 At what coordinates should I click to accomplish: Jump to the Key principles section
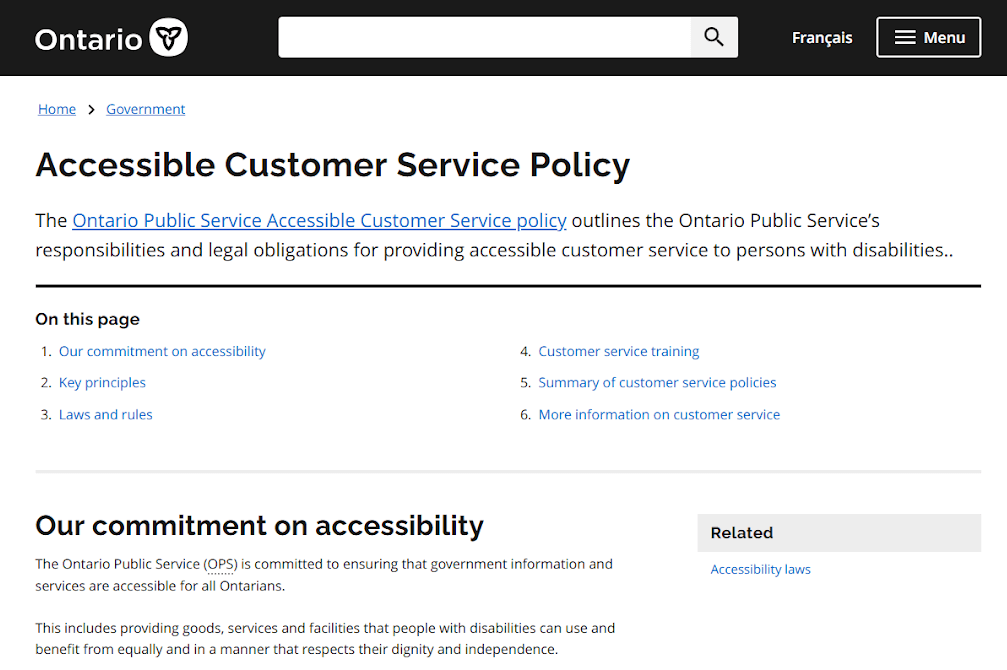click(x=102, y=382)
